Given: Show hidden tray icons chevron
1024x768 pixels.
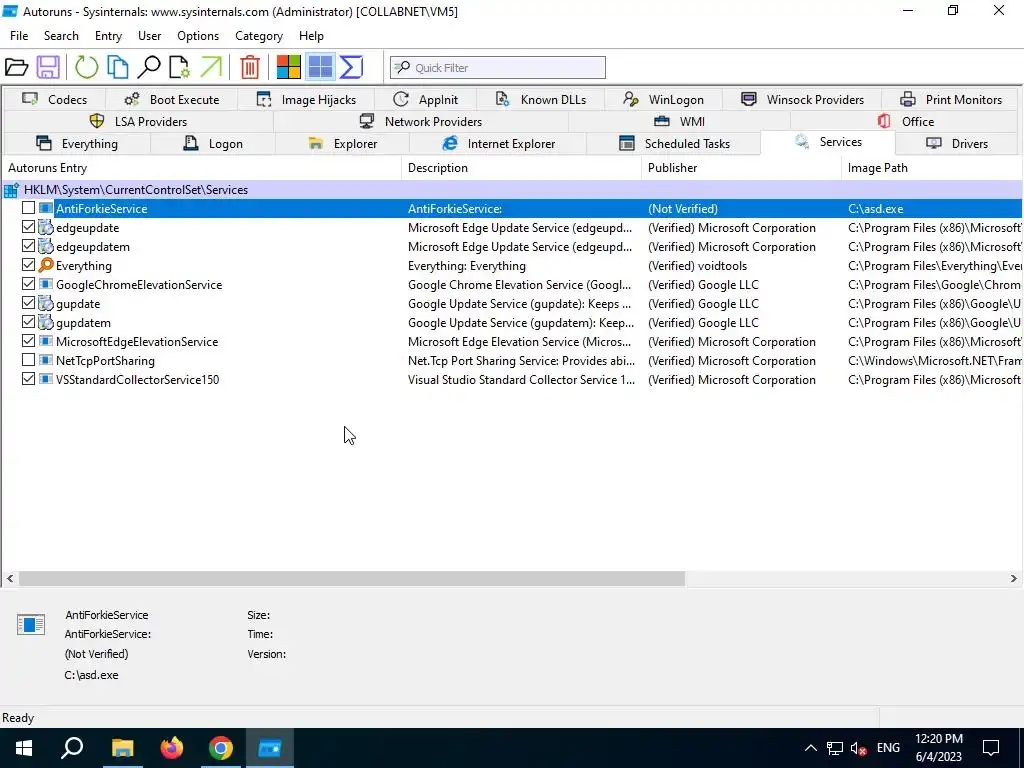Looking at the screenshot, I should [x=810, y=748].
